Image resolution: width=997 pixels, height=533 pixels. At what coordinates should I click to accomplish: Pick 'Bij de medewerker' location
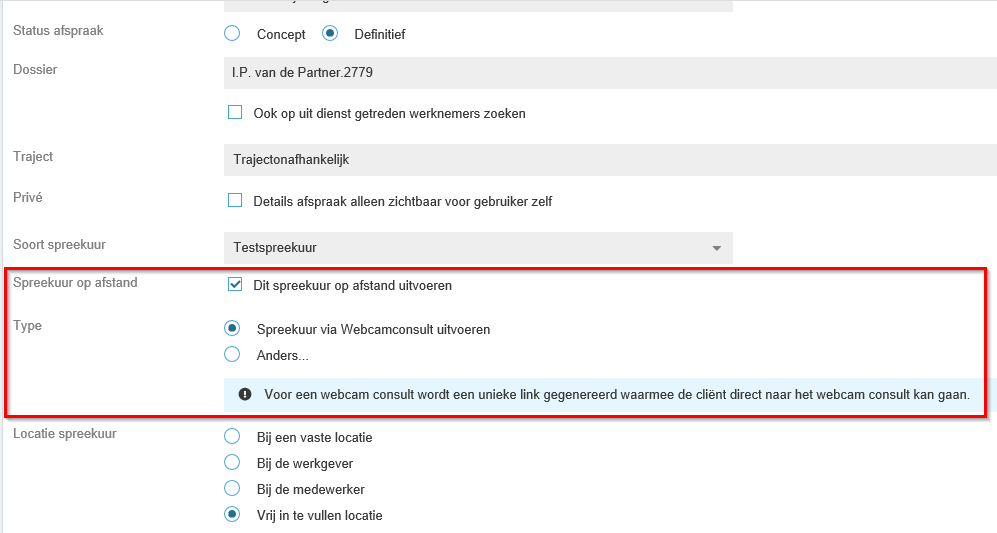coord(233,489)
